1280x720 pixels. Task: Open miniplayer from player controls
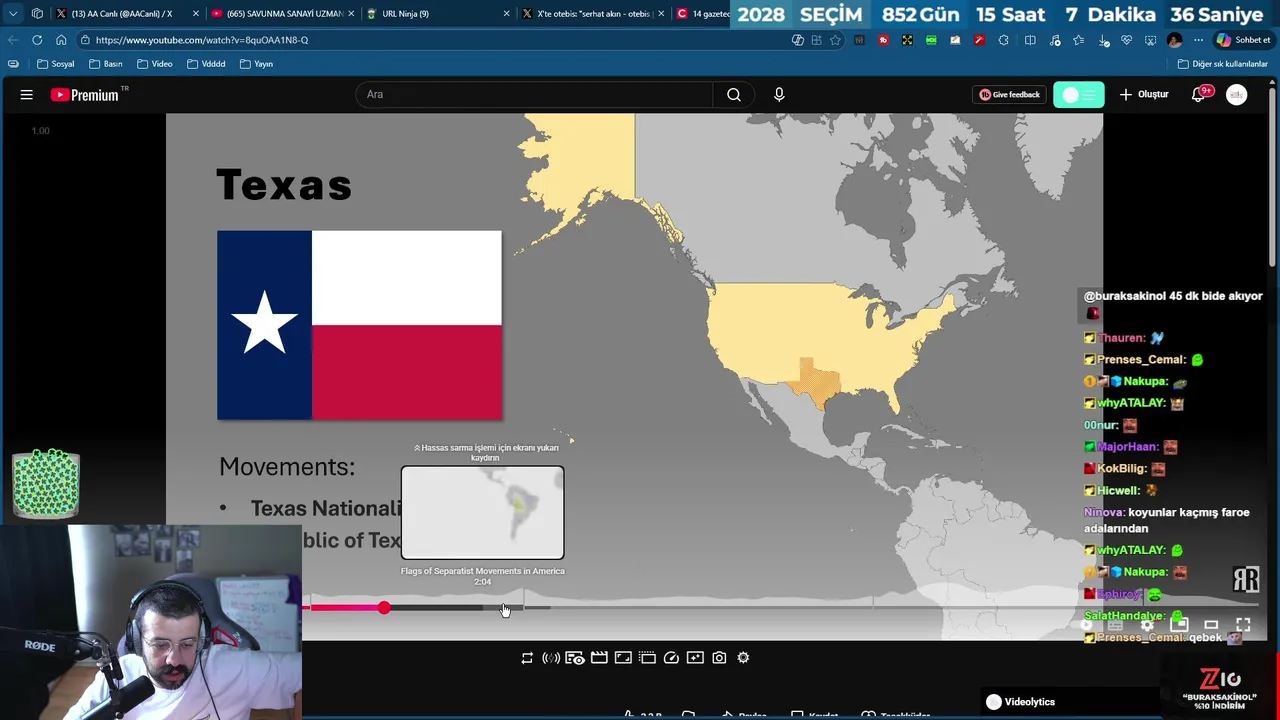click(x=1180, y=625)
